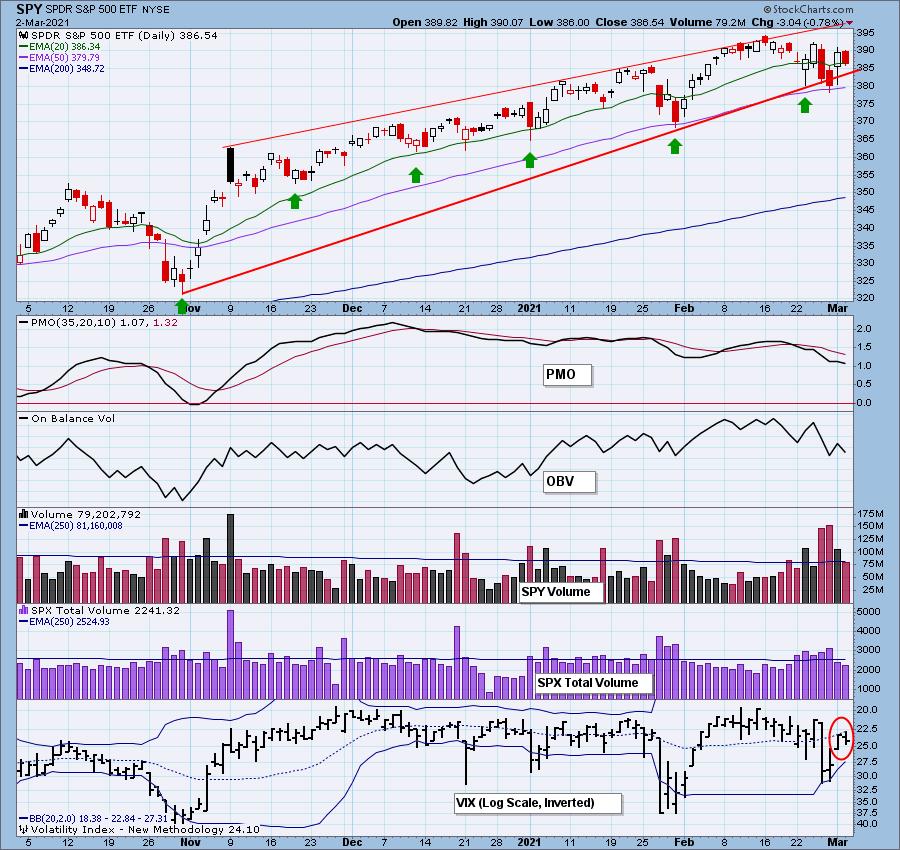Click the SPY ticker symbol in the header
This screenshot has width=900, height=850.
click(x=29, y=9)
